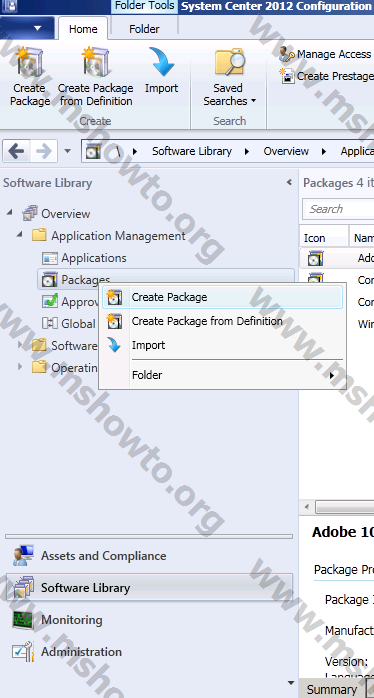The width and height of the screenshot is (374, 698).
Task: Click the breadcrumb root package icon
Action: (x=93, y=151)
